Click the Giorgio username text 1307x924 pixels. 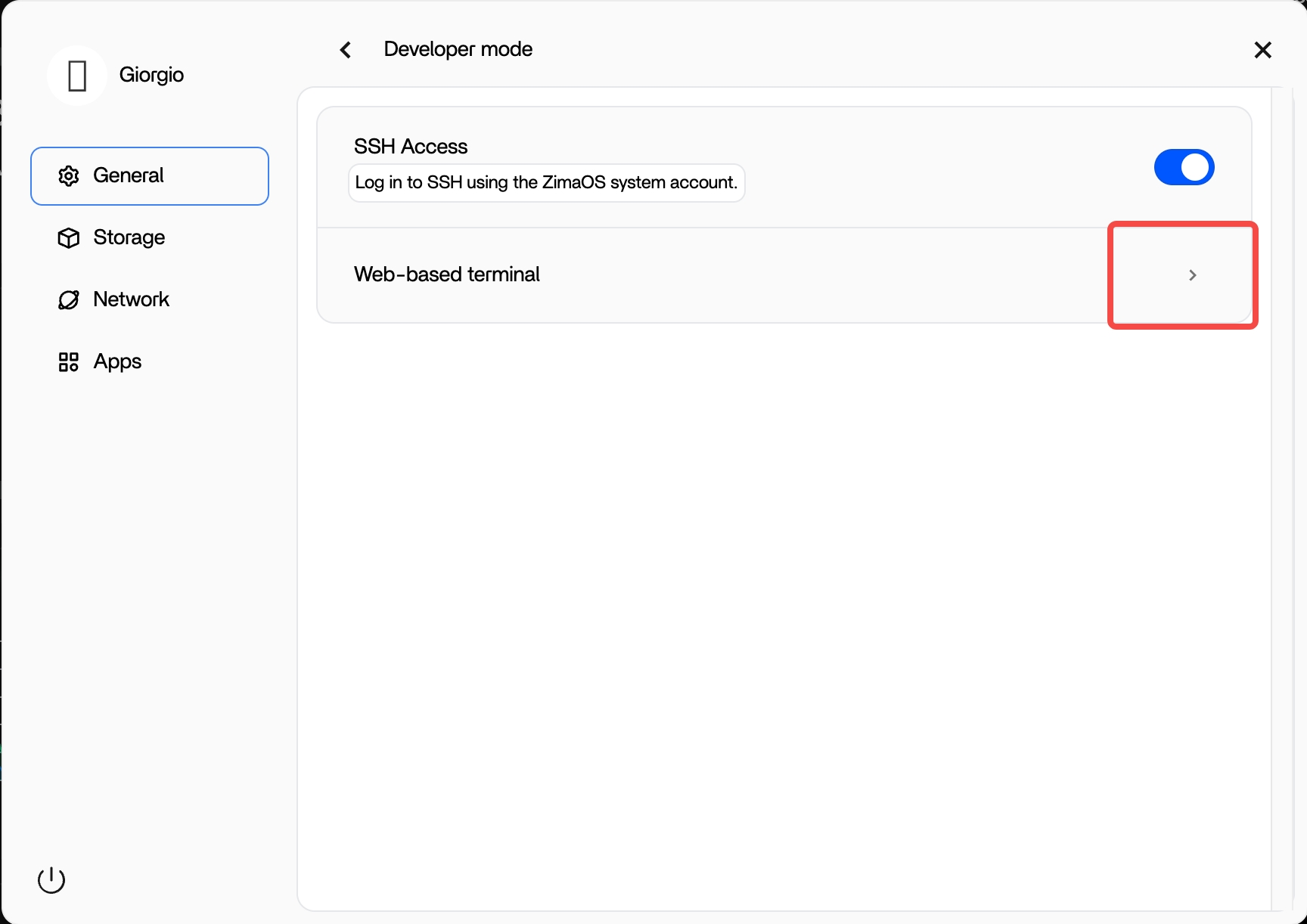tap(151, 75)
